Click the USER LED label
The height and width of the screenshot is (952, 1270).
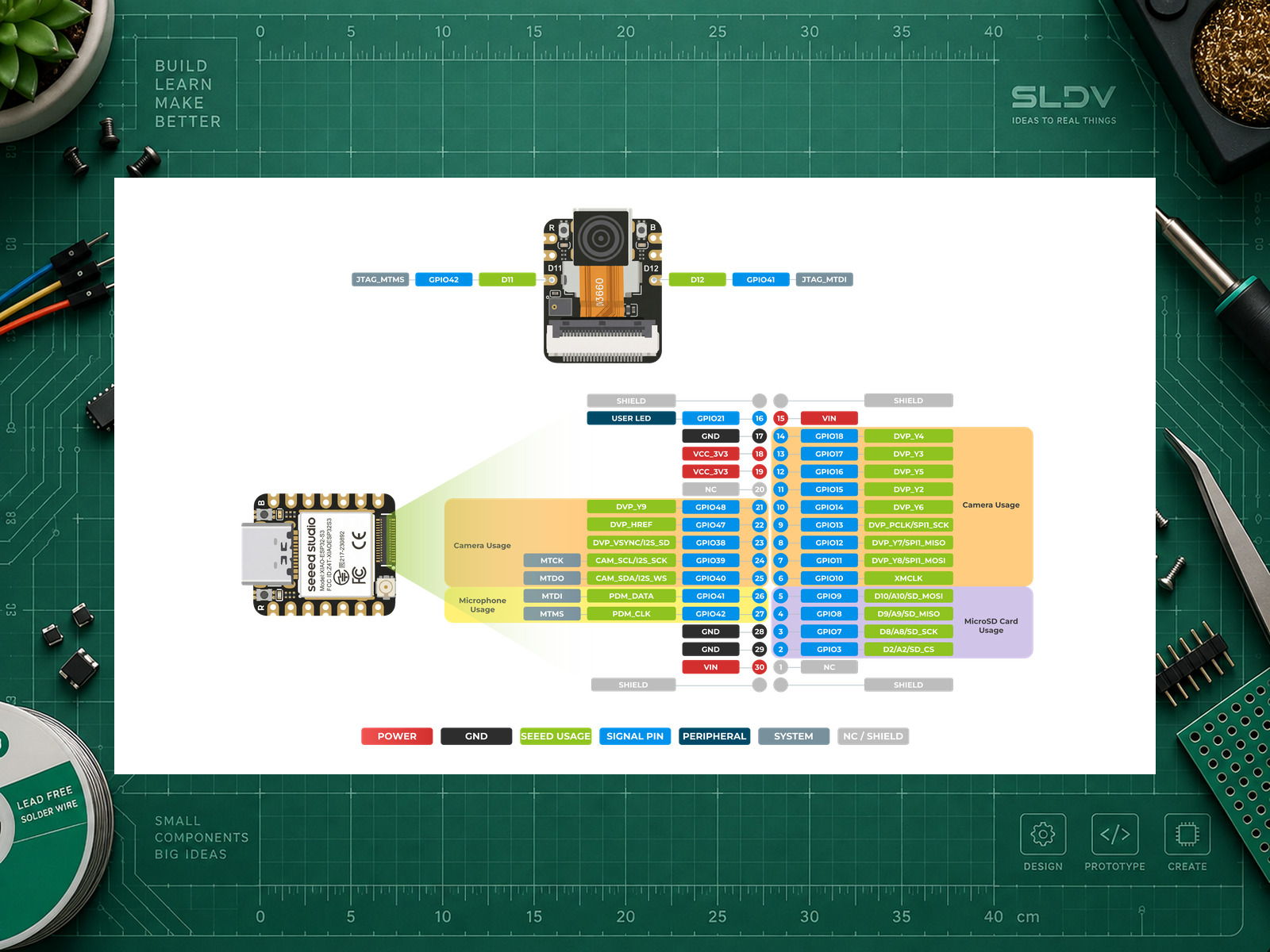click(631, 418)
